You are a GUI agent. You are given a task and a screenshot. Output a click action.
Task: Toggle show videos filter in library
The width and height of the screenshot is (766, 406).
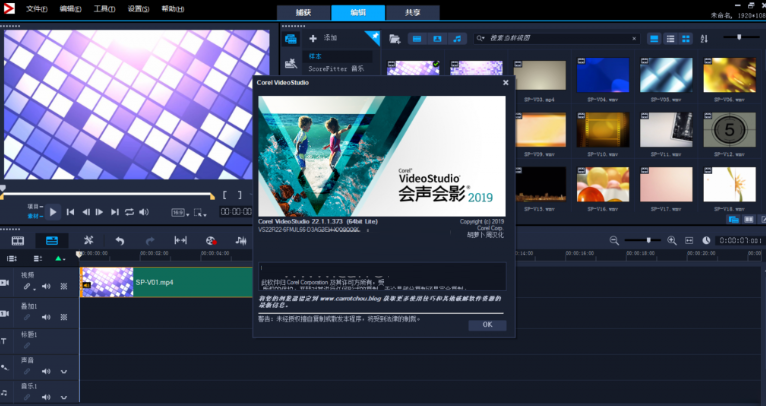click(x=417, y=39)
